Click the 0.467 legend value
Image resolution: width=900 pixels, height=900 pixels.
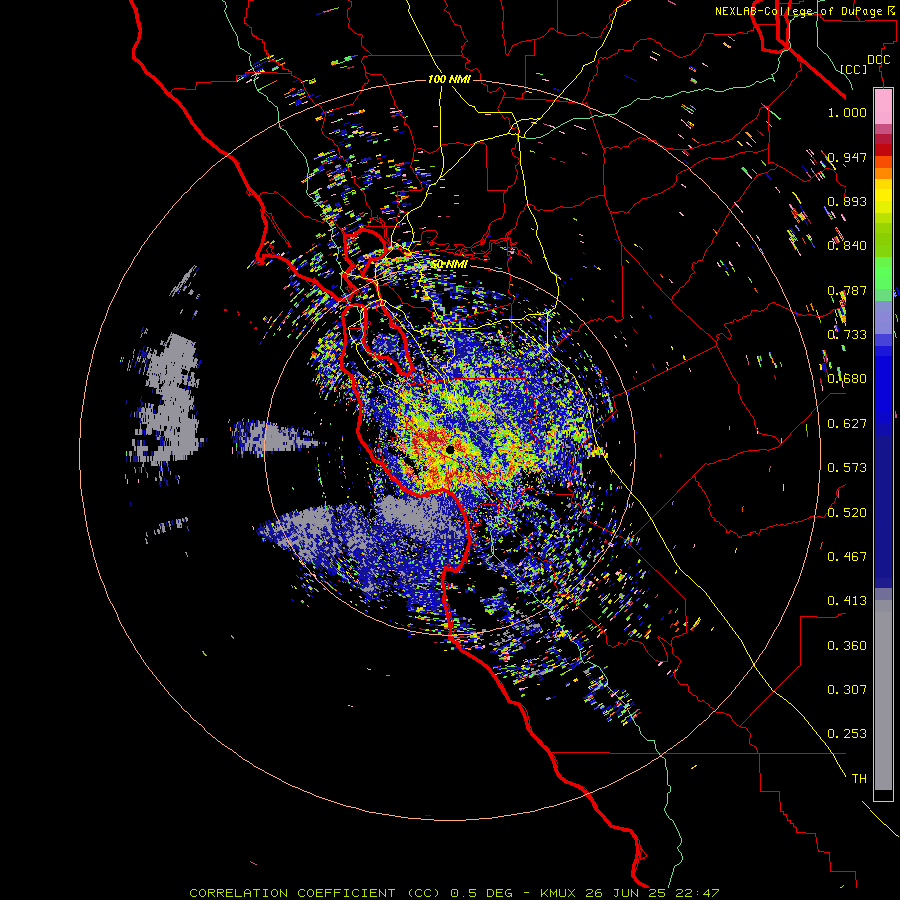click(x=847, y=556)
